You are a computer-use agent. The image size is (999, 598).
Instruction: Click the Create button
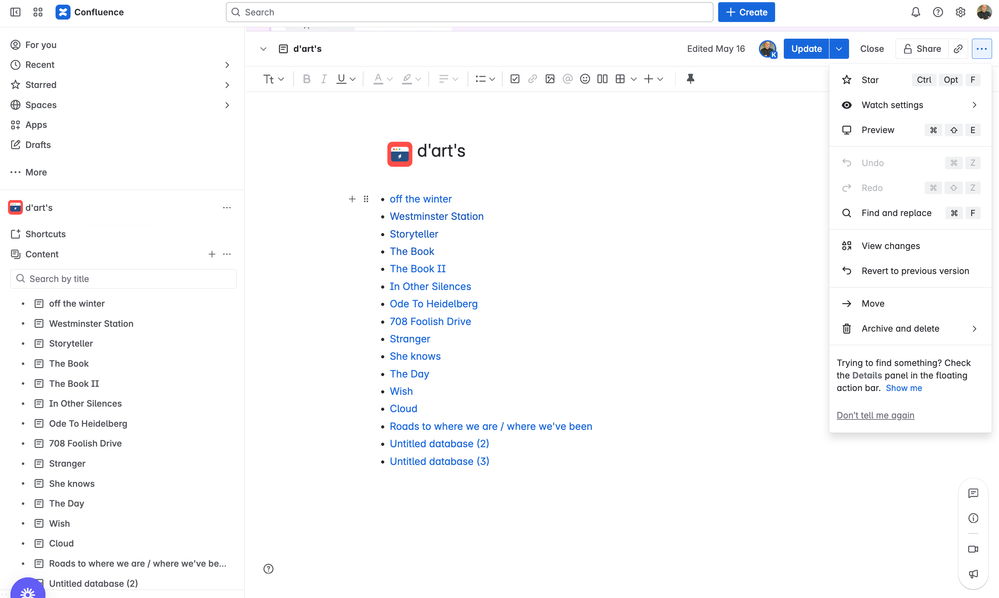[x=746, y=12]
